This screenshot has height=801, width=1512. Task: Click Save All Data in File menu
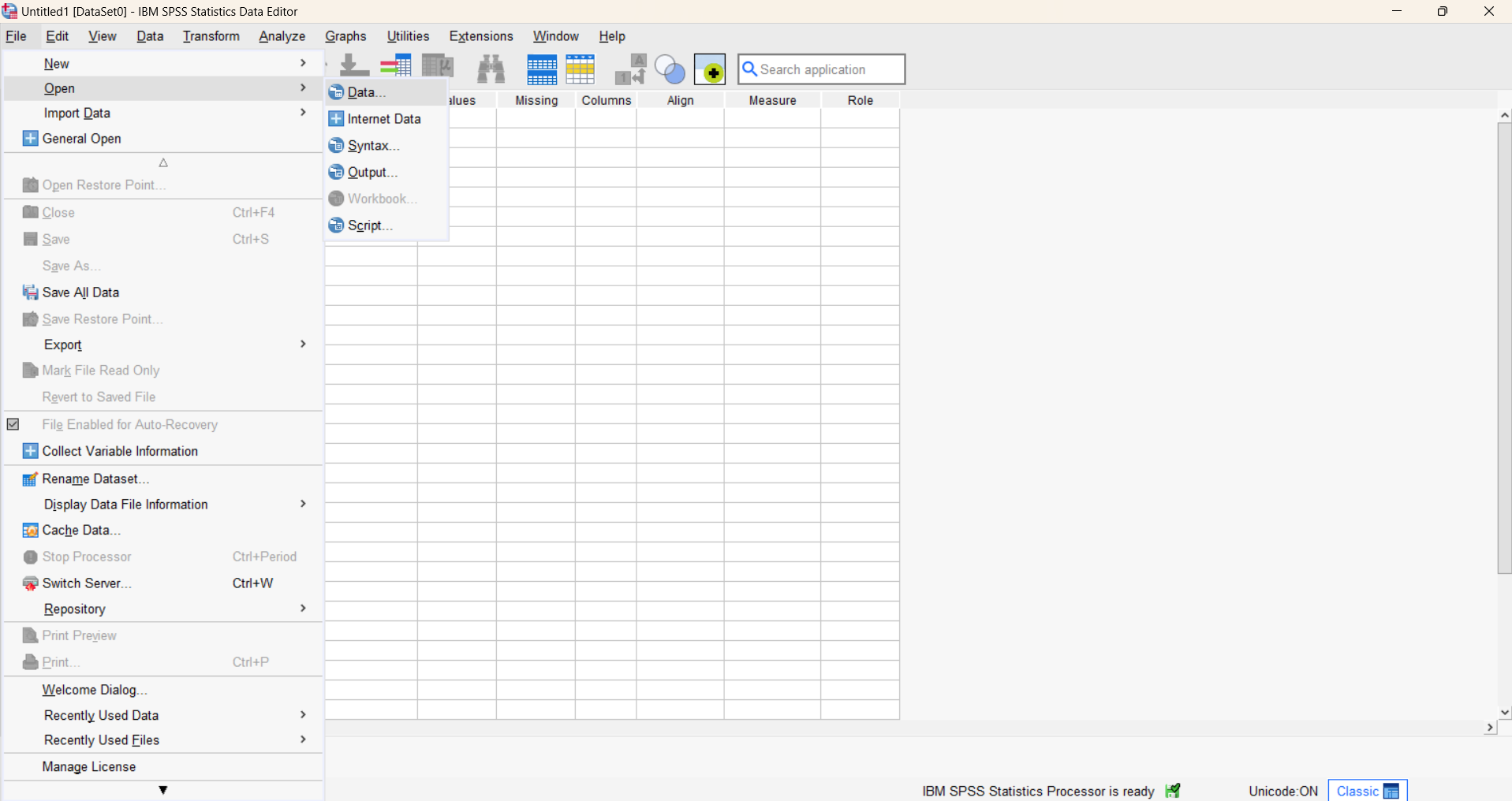pyautogui.click(x=163, y=292)
